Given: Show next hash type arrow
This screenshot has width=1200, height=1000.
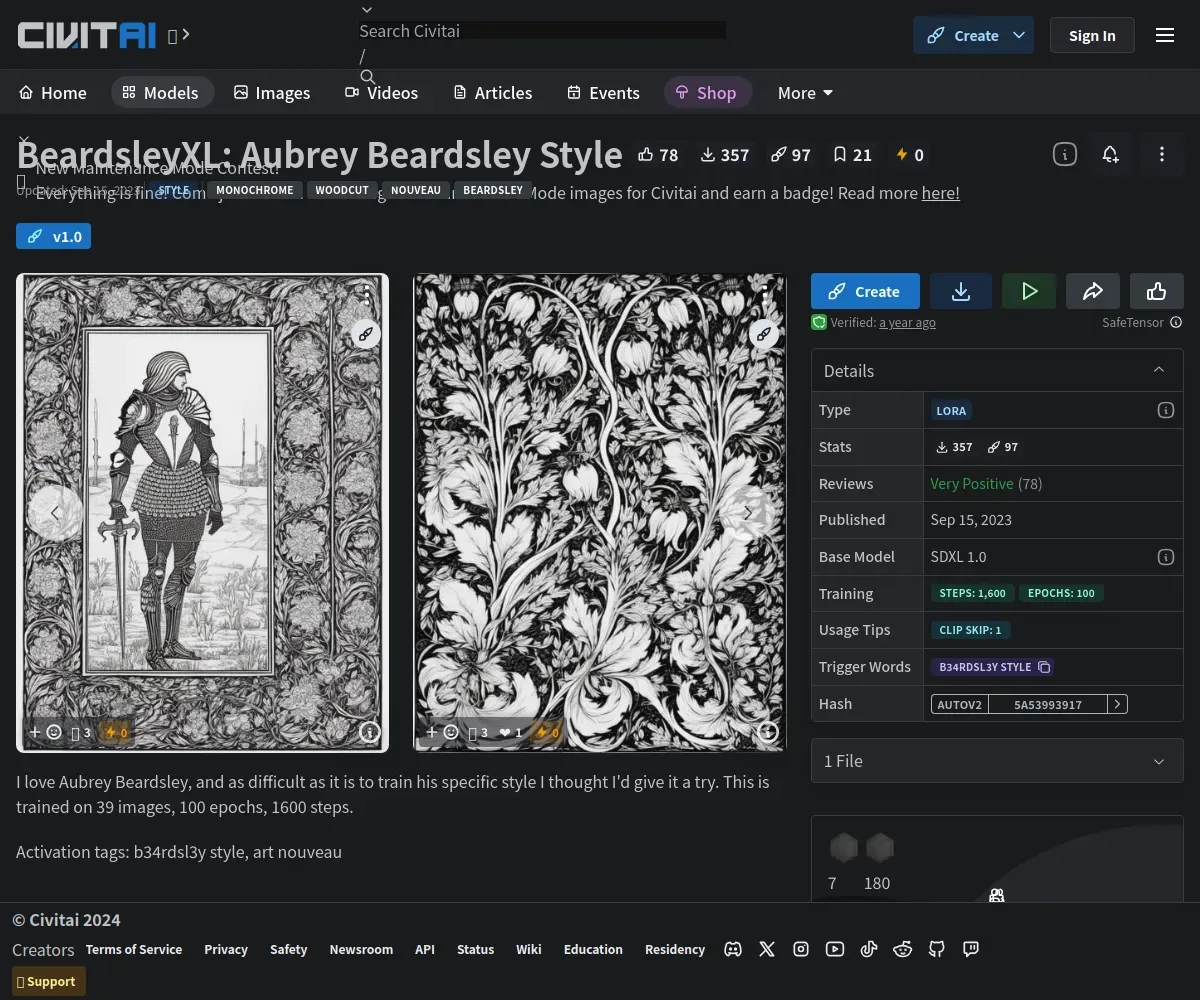Looking at the screenshot, I should 1118,704.
